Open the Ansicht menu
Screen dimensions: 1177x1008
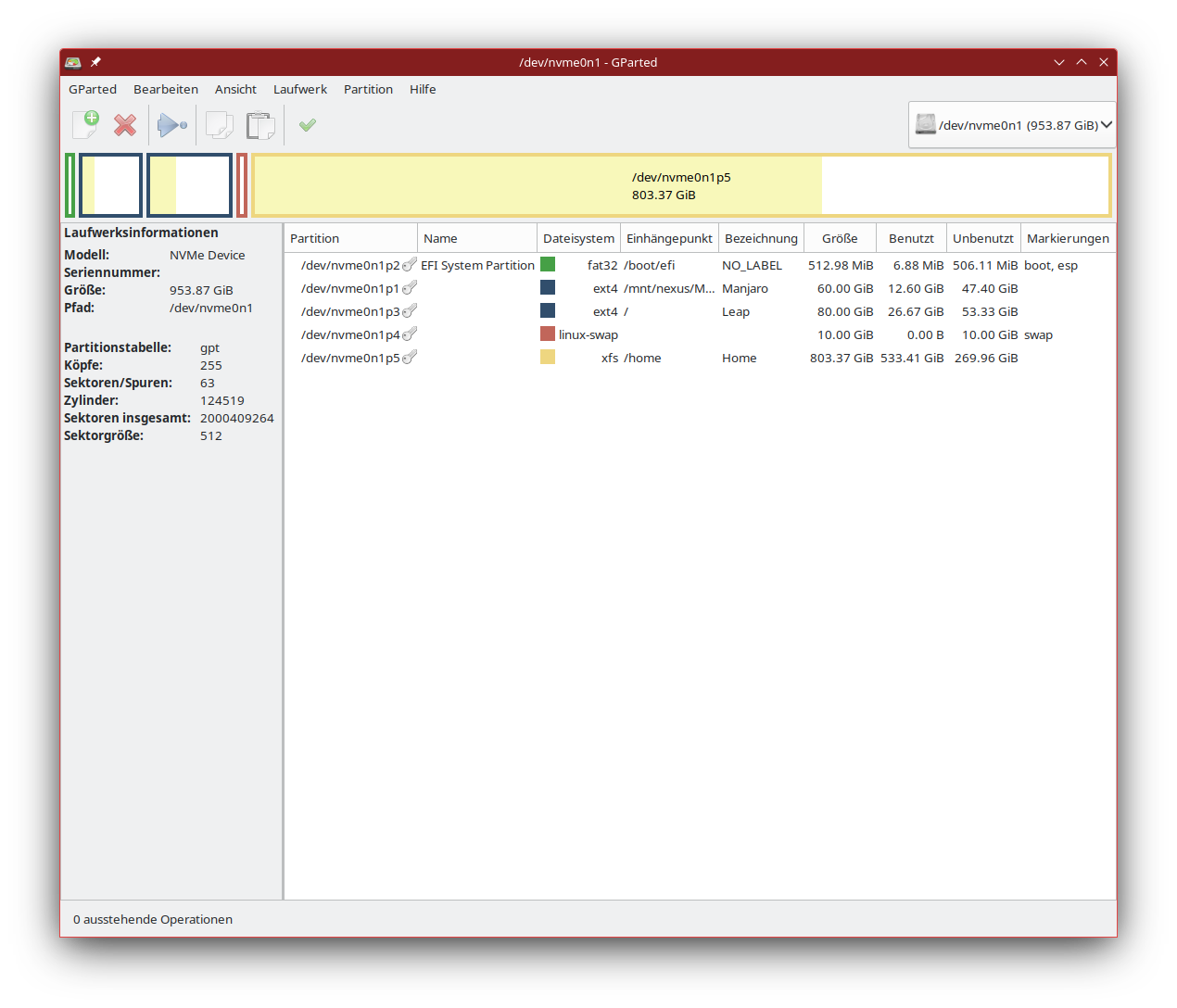235,89
